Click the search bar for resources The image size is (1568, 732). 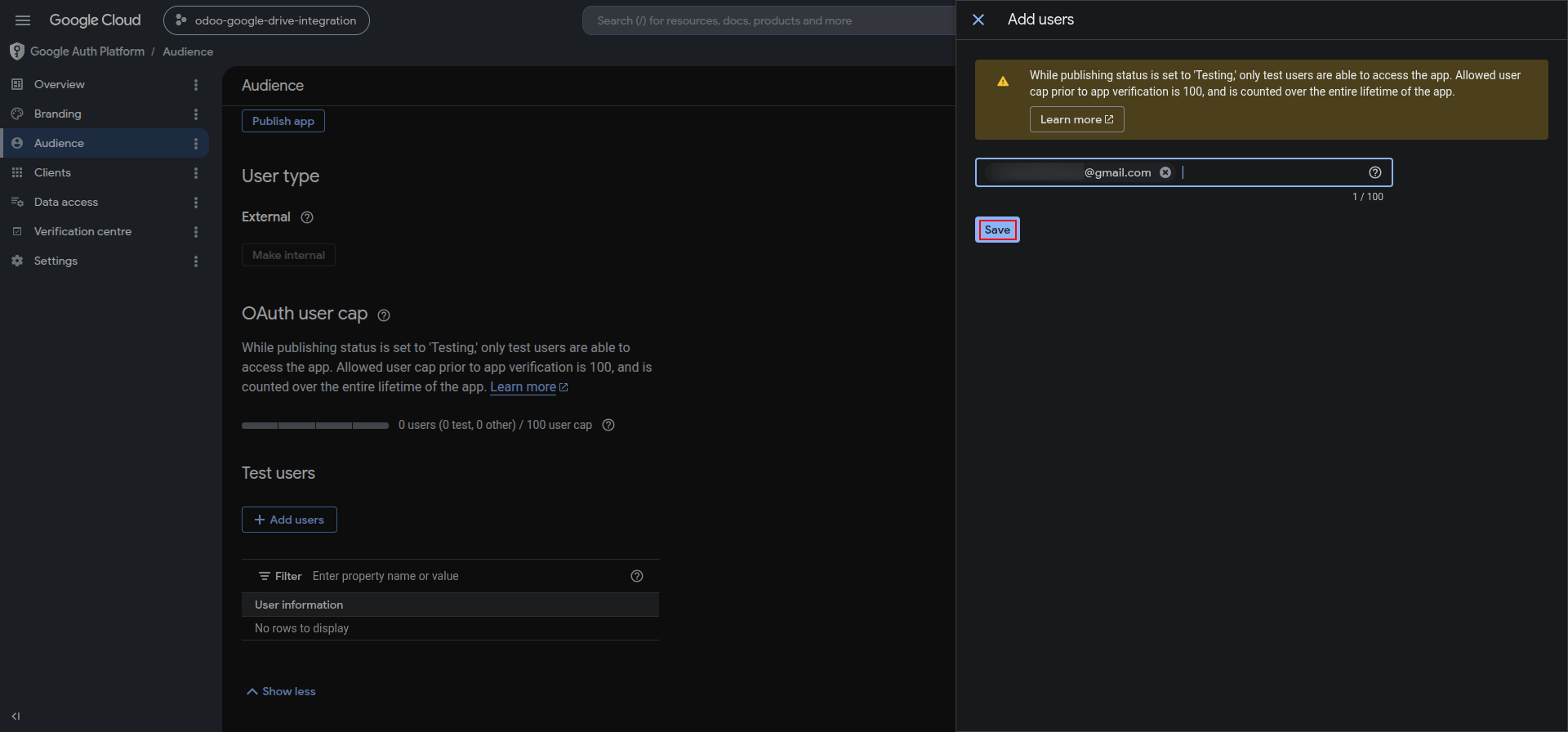(768, 20)
